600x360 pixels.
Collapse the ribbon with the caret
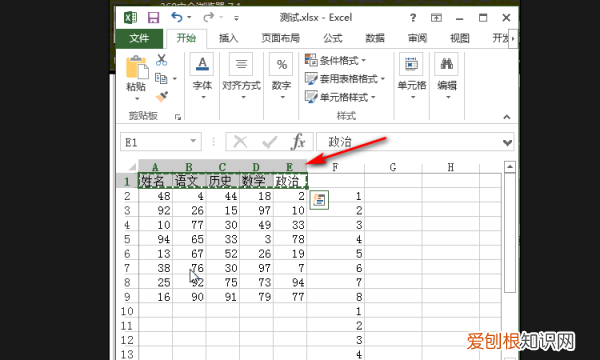[507, 117]
